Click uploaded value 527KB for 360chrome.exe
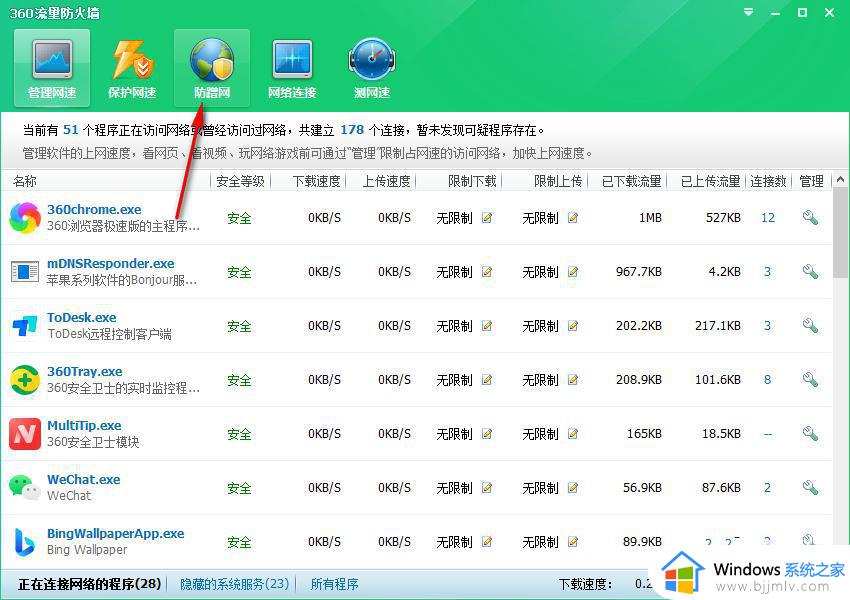The image size is (850, 600). (x=723, y=218)
